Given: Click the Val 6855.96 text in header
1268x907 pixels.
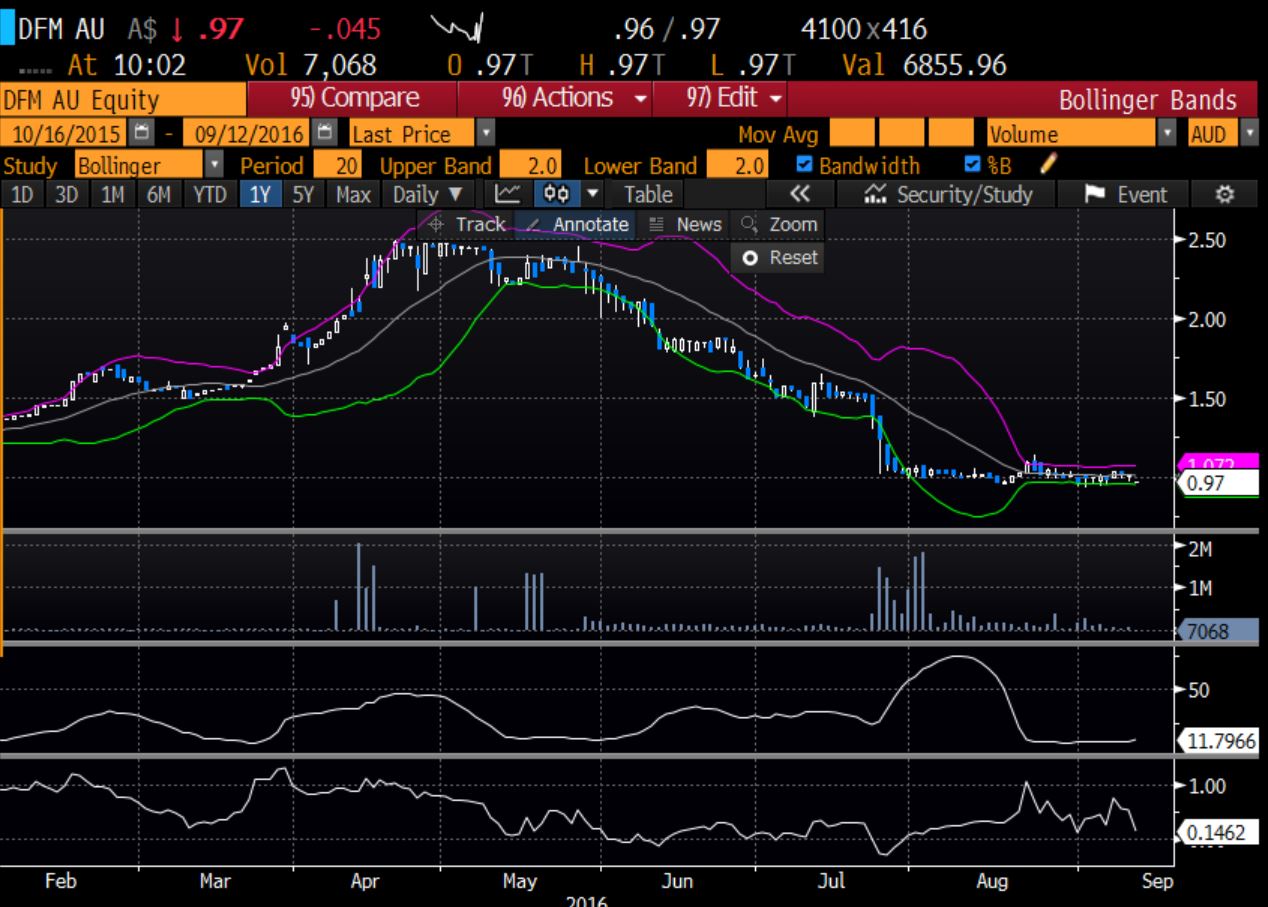Looking at the screenshot, I should click(925, 65).
